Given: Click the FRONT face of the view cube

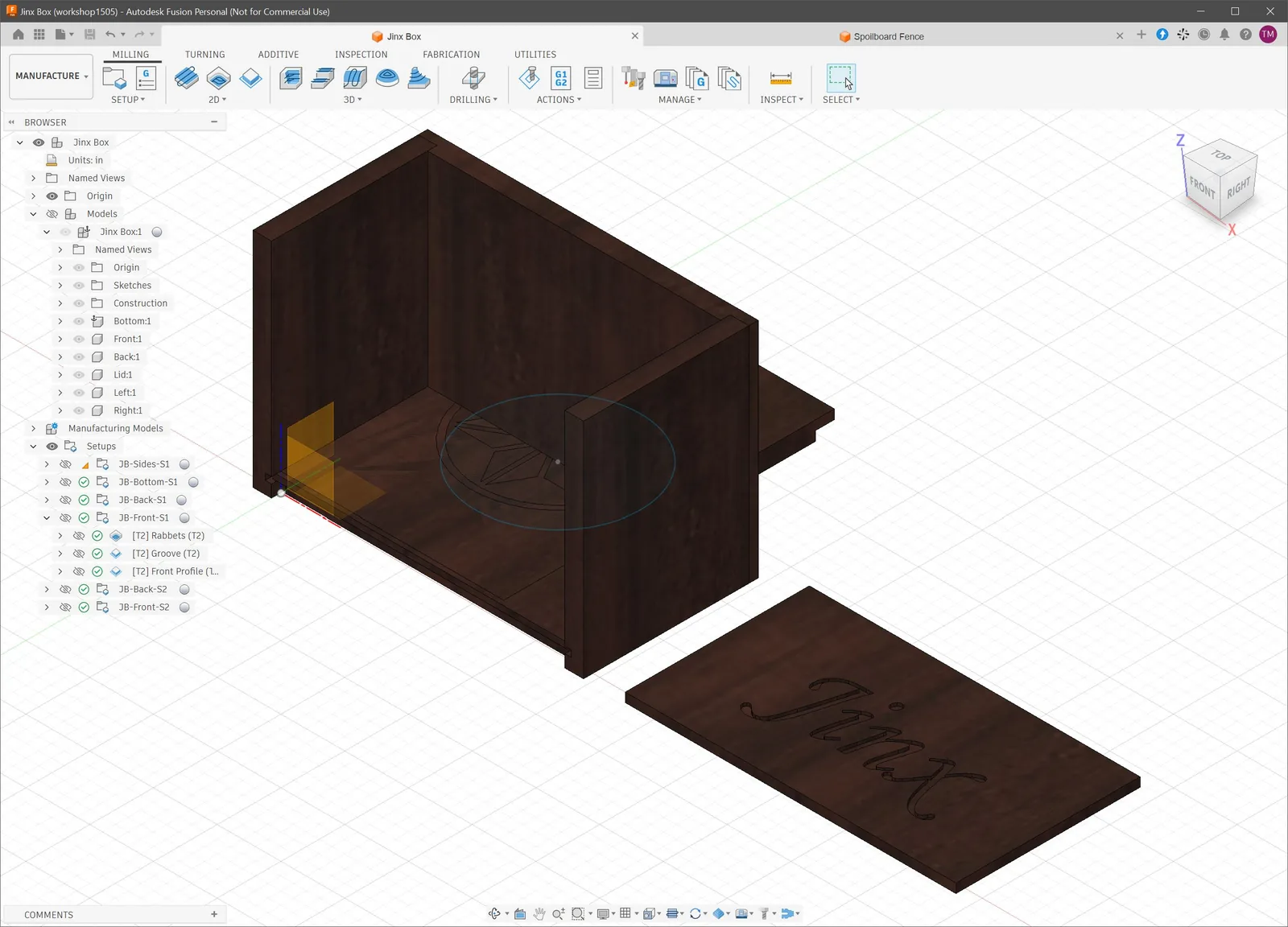Looking at the screenshot, I should 1203,187.
